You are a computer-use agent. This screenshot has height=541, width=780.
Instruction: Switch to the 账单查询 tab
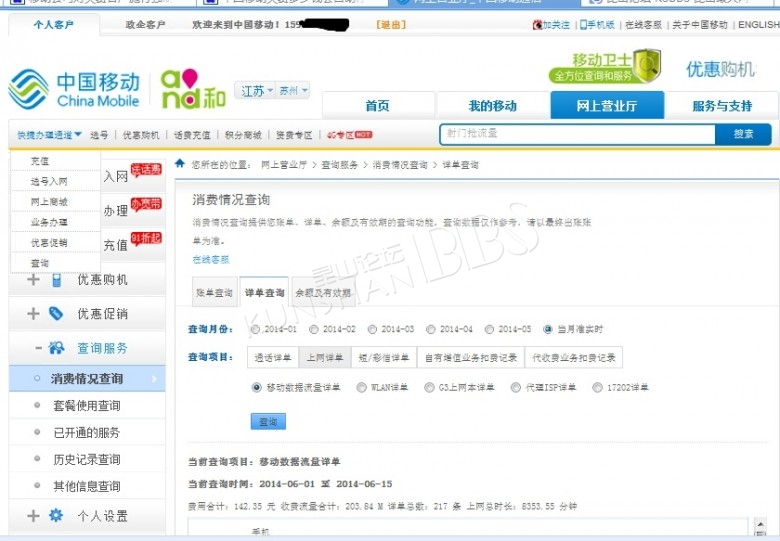pyautogui.click(x=214, y=293)
